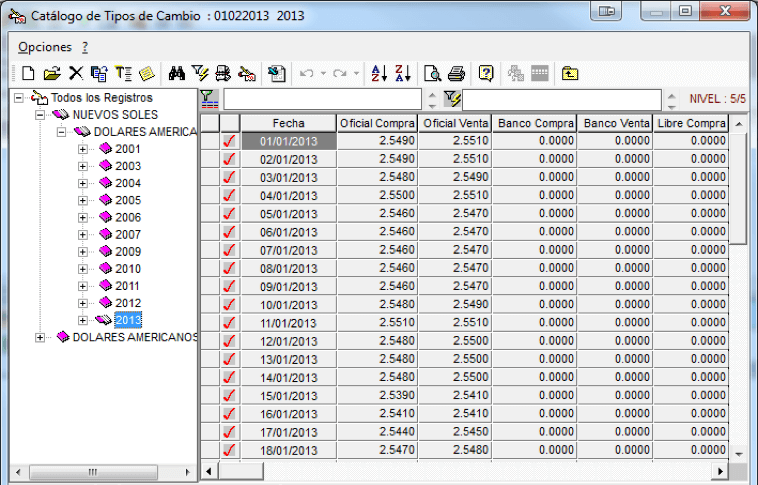Open search with the binoculars icon

pyautogui.click(x=176, y=73)
